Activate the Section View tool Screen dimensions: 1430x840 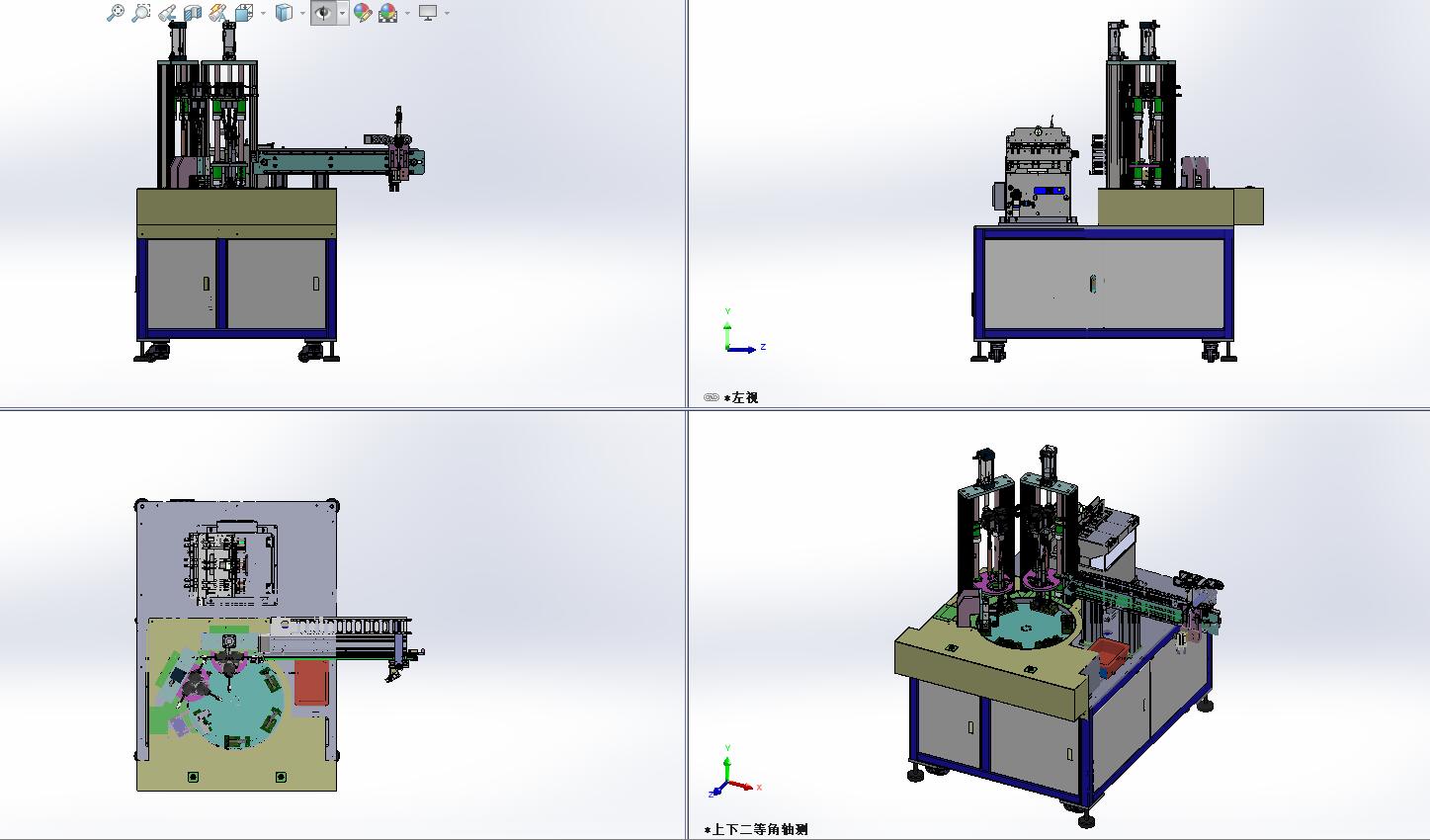point(193,13)
